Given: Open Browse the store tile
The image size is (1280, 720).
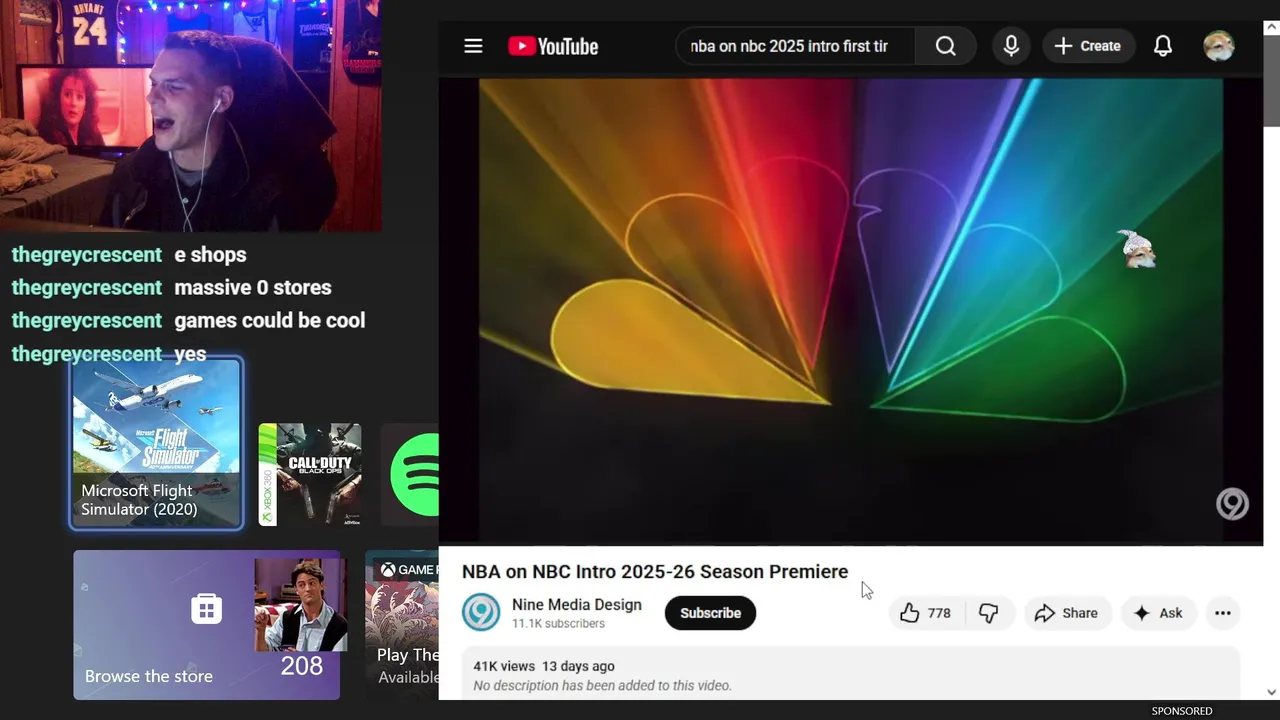Looking at the screenshot, I should (206, 625).
